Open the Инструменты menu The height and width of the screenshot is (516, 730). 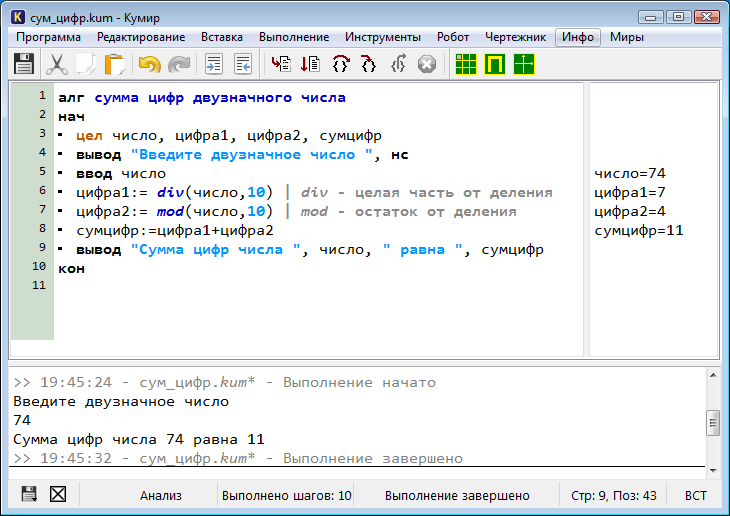click(x=383, y=37)
